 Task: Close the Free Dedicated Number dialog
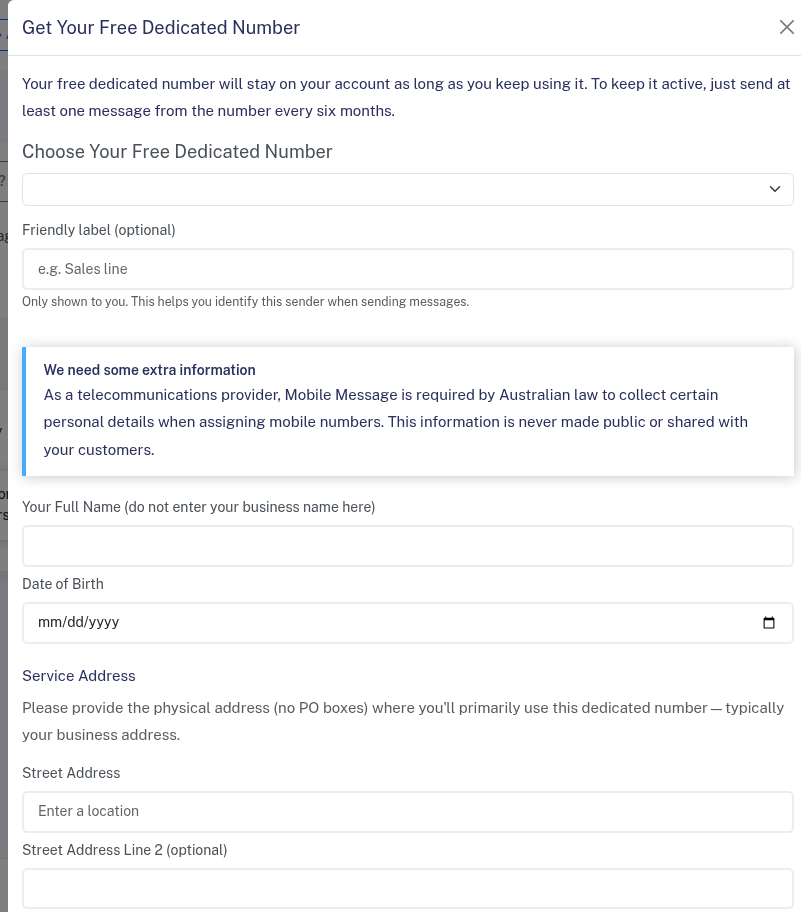786,28
